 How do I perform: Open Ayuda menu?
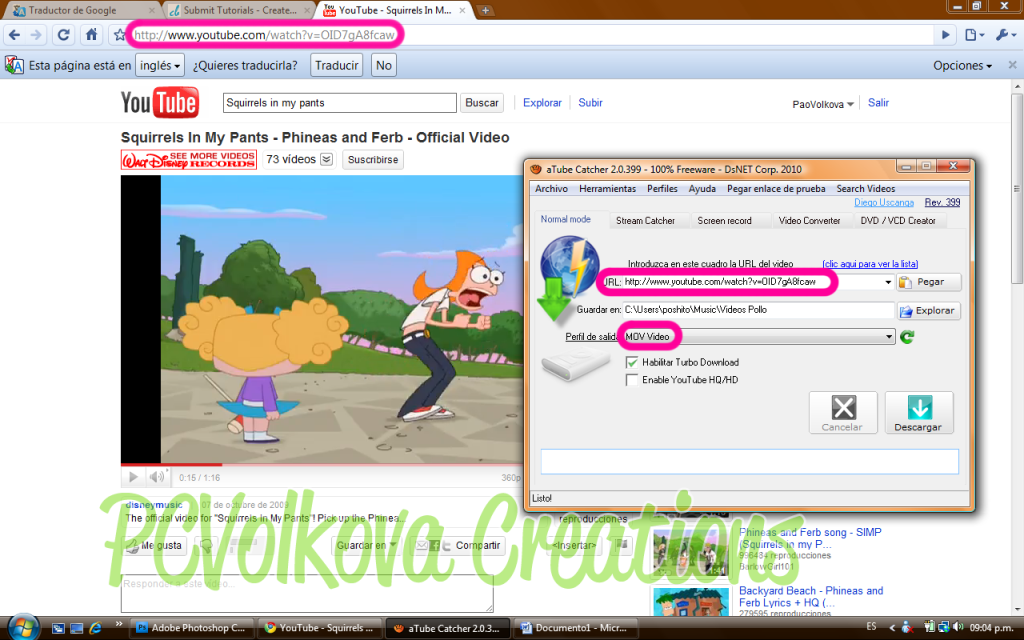tap(702, 189)
